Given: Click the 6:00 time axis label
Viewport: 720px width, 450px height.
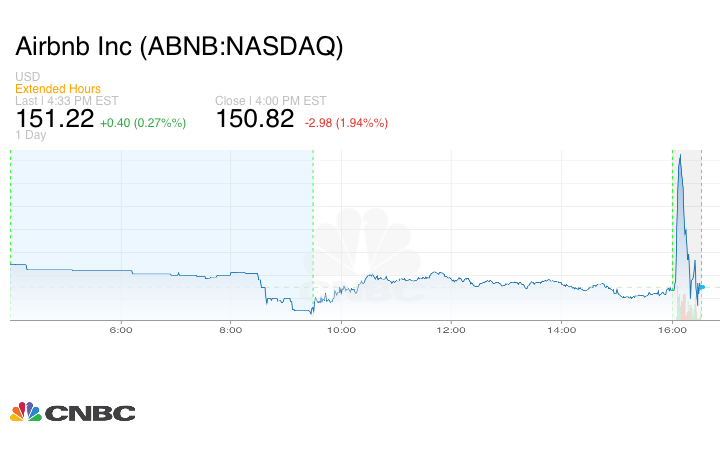Looking at the screenshot, I should pos(121,328).
